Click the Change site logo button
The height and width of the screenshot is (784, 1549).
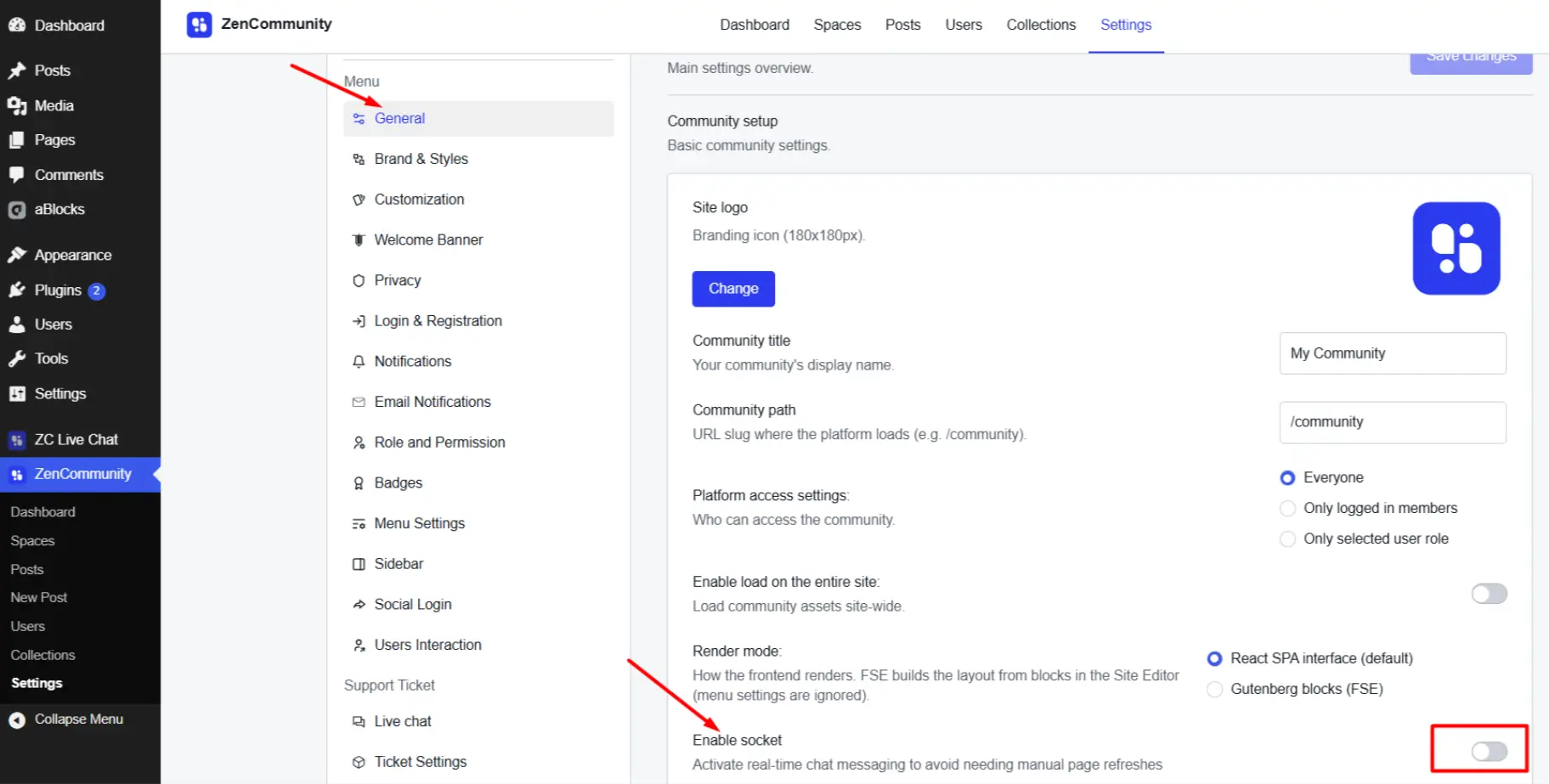click(x=733, y=289)
